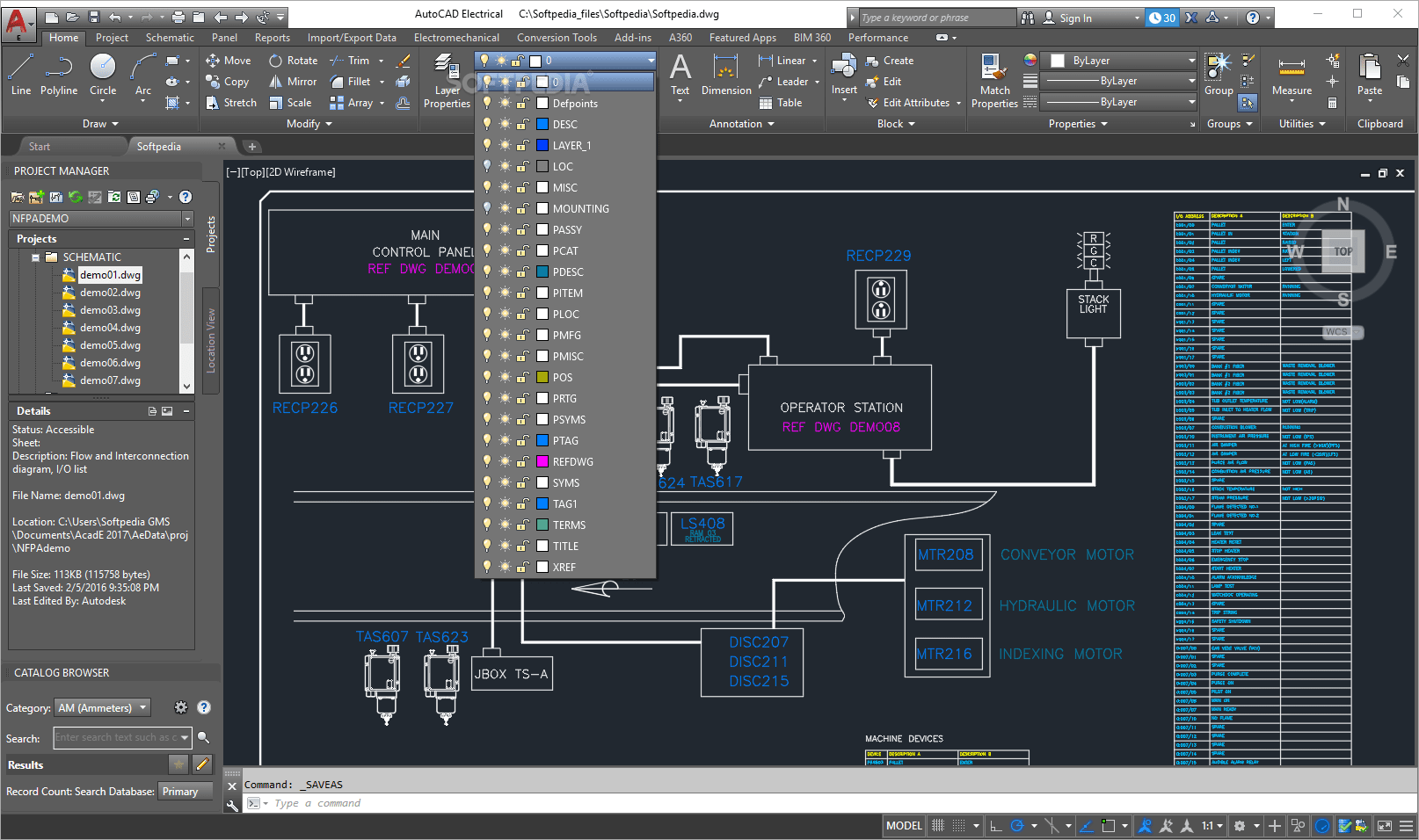1419x840 pixels.
Task: Click the Insert block icon
Action: coord(844,75)
